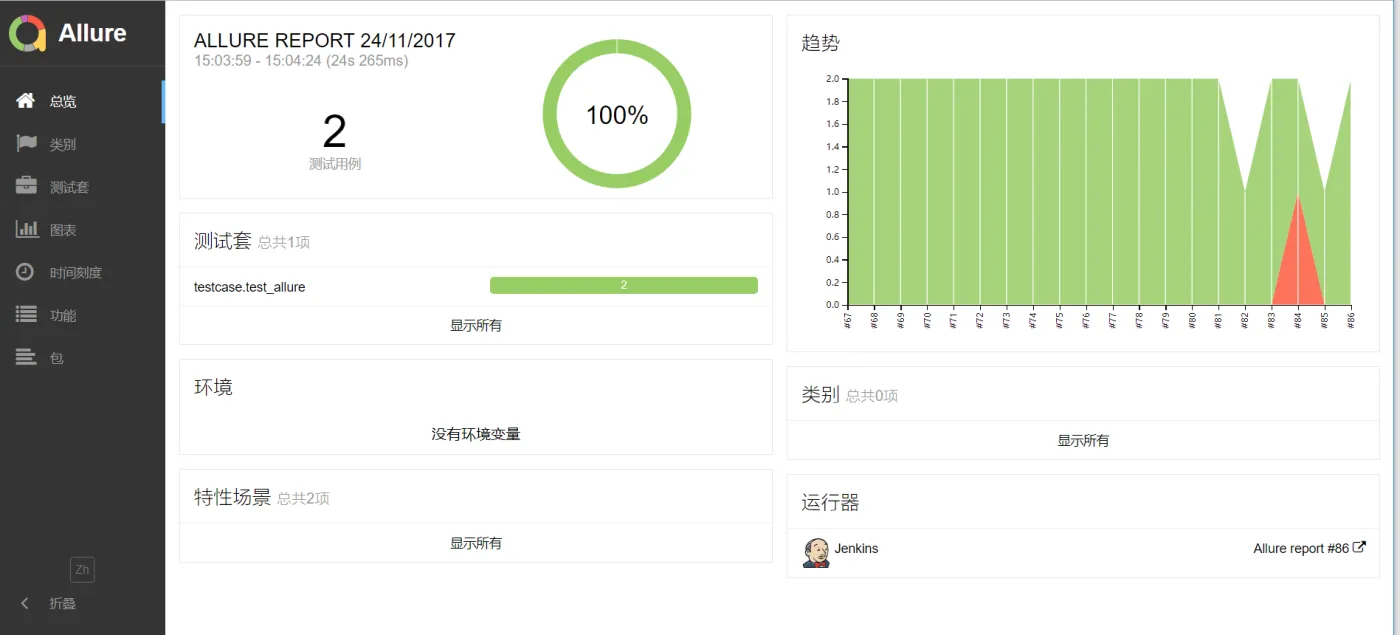Click the 1.0 value on trend y-axis
The image size is (1400, 635).
pos(832,192)
